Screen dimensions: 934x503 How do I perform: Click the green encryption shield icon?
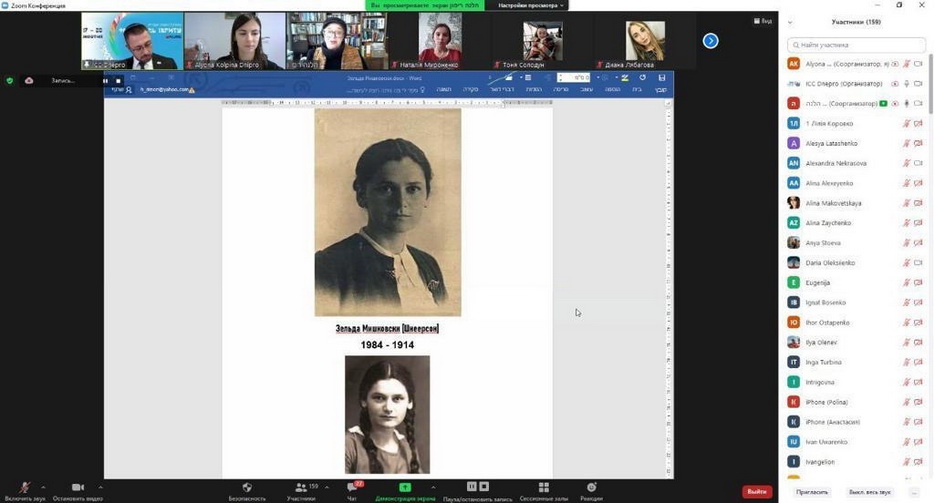click(10, 80)
